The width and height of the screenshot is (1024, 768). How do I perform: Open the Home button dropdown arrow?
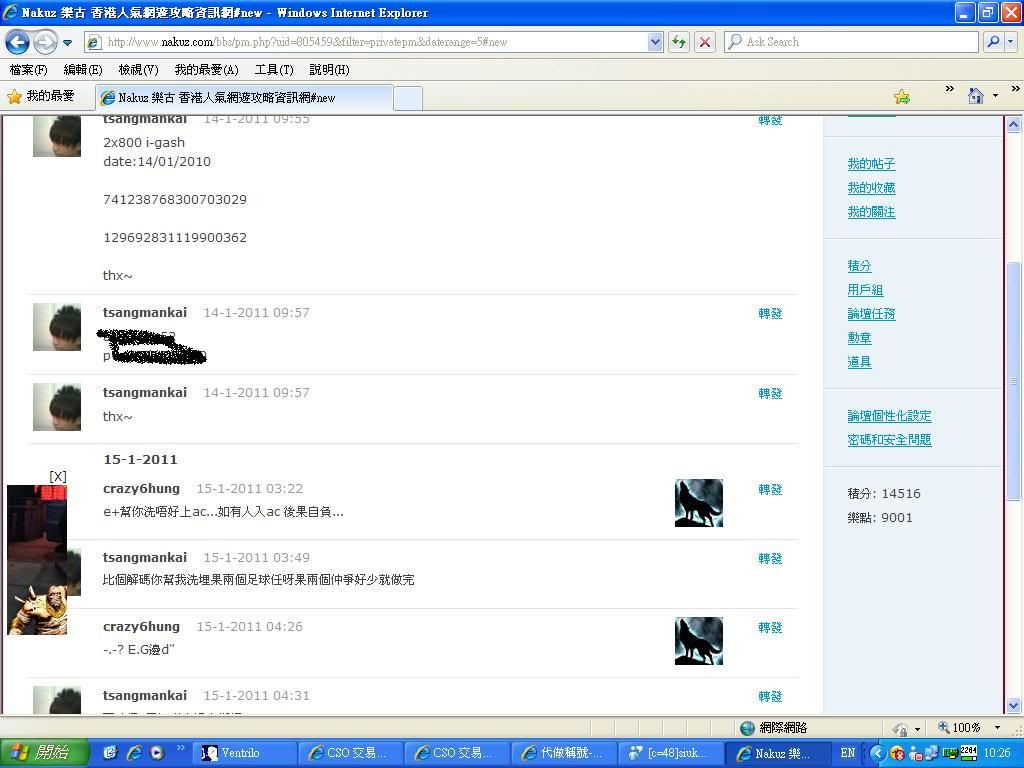[995, 97]
